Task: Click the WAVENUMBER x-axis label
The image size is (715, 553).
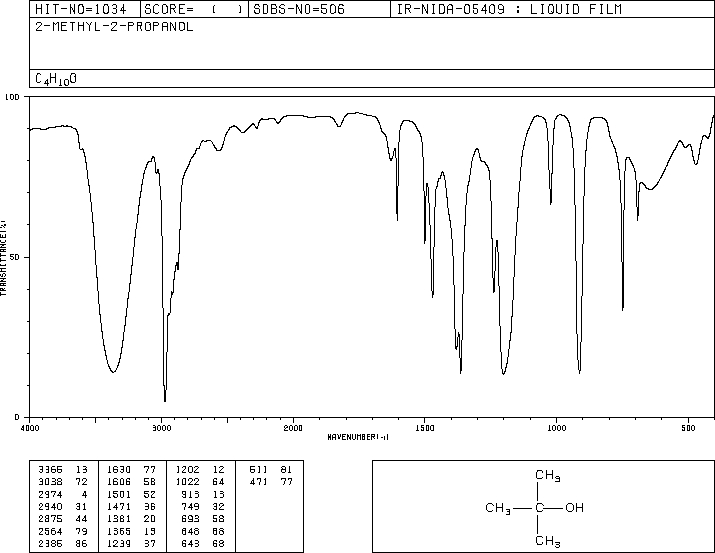Action: tap(358, 437)
